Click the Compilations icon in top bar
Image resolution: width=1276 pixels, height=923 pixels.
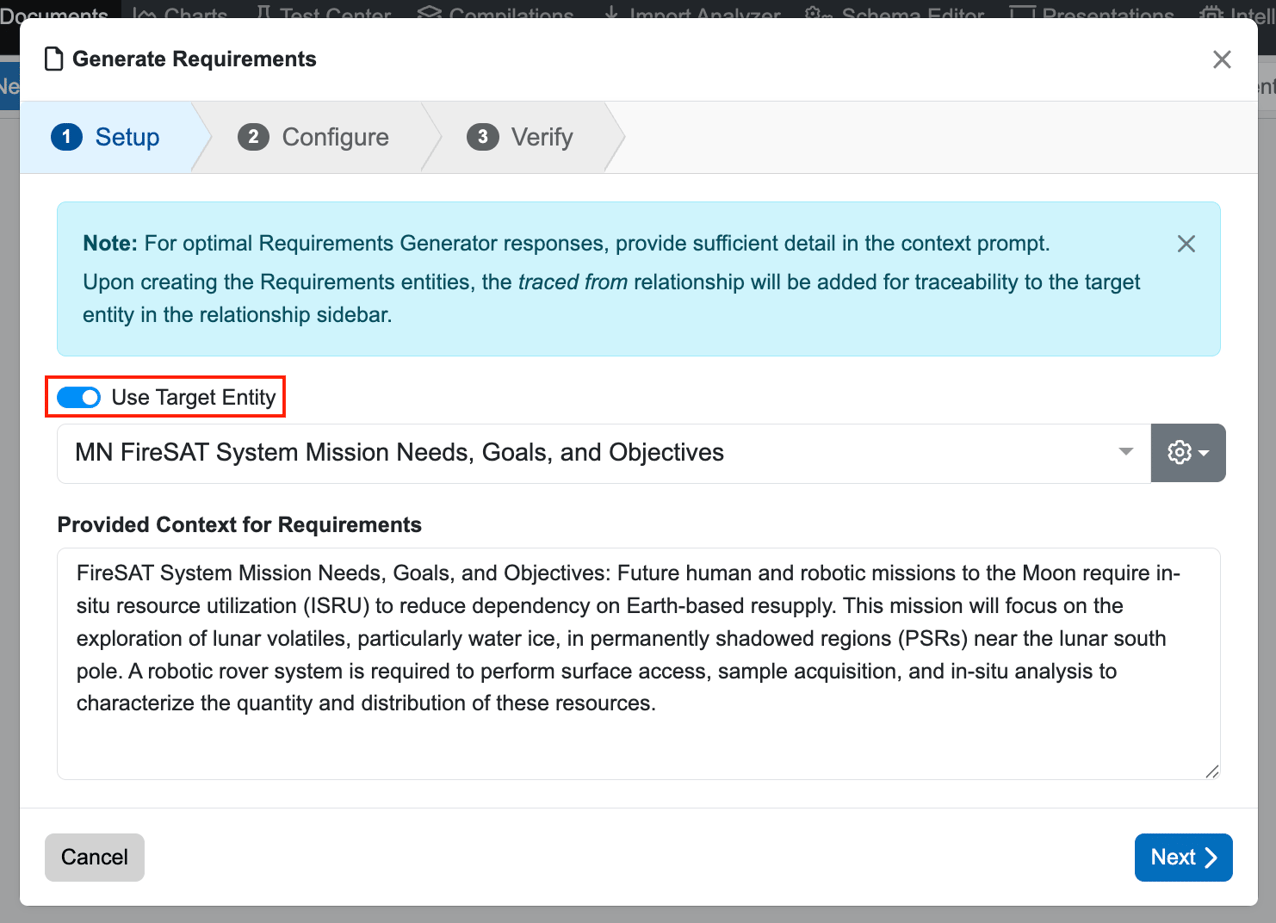pos(430,14)
